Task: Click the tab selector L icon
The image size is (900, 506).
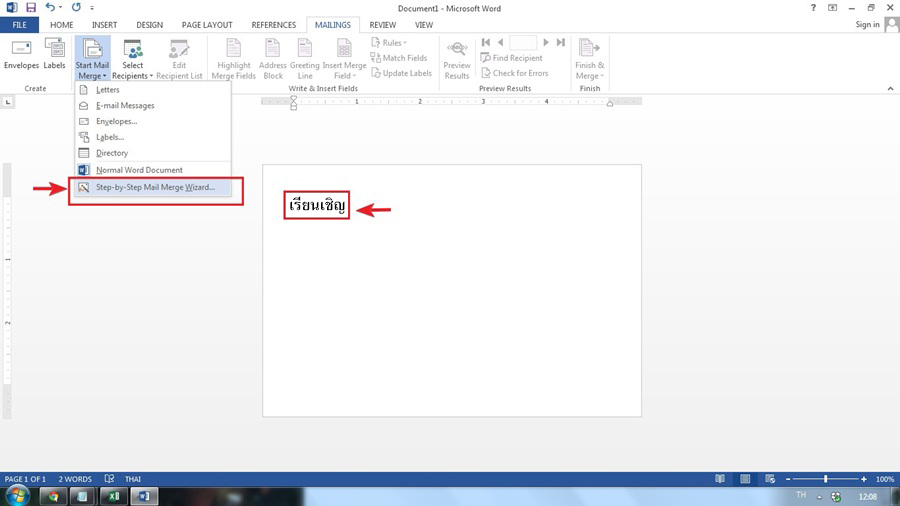Action: tap(7, 102)
